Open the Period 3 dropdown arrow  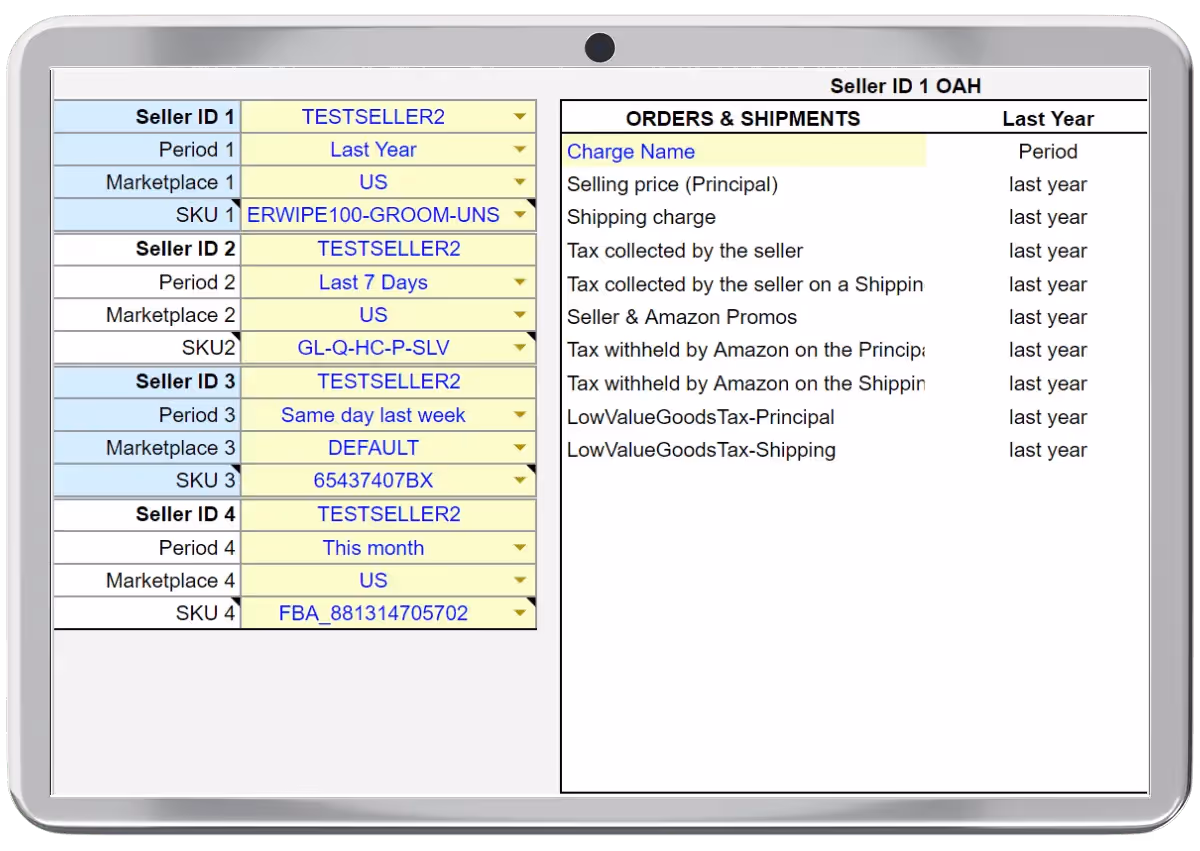click(519, 415)
